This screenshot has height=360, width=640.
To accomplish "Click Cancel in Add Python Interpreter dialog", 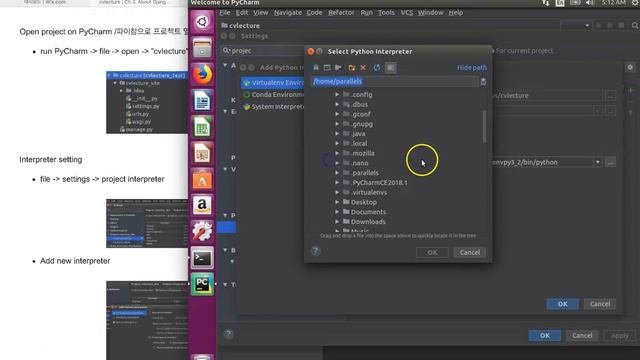I will coord(600,304).
